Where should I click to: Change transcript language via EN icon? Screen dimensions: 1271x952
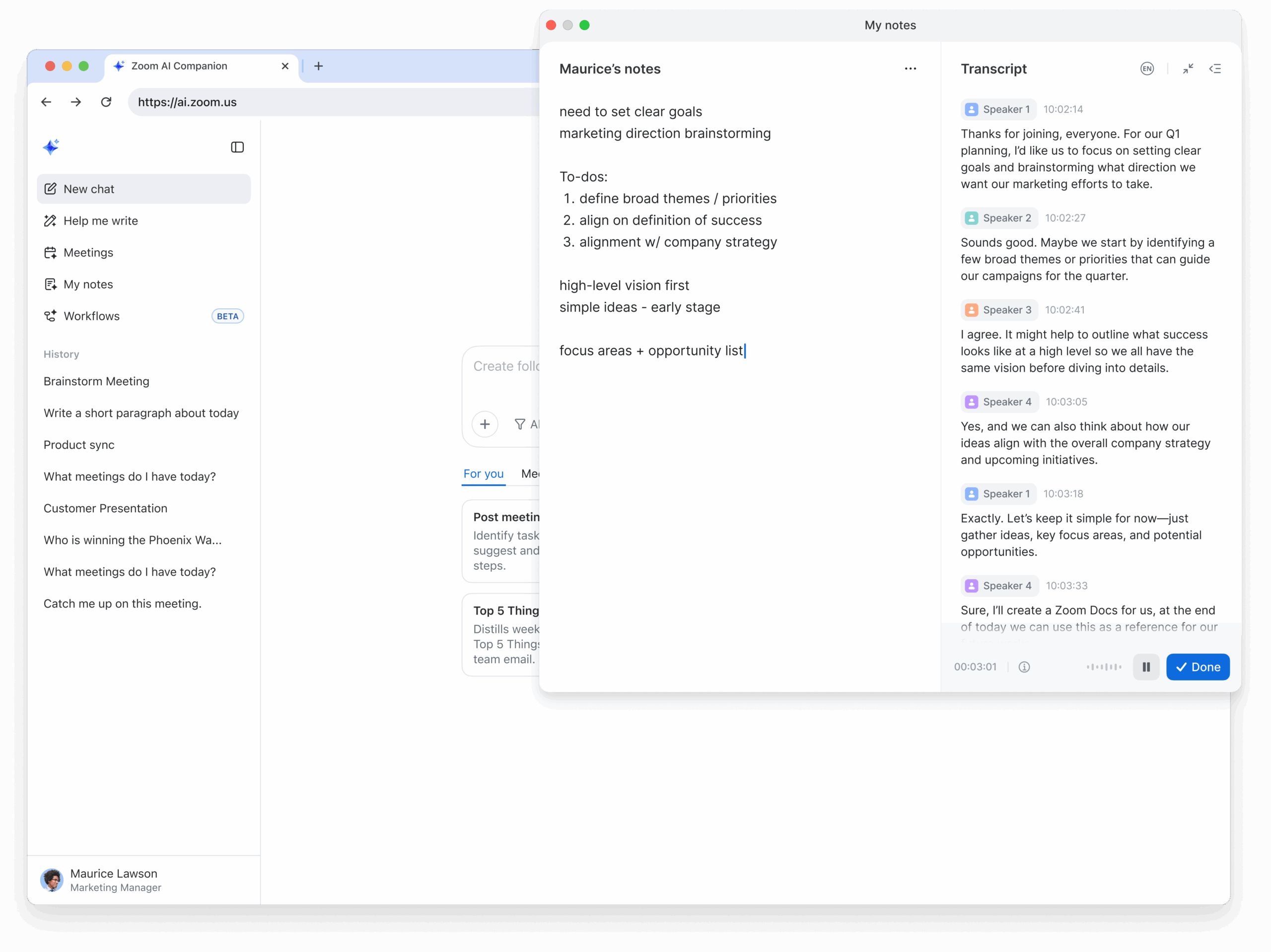pos(1147,69)
